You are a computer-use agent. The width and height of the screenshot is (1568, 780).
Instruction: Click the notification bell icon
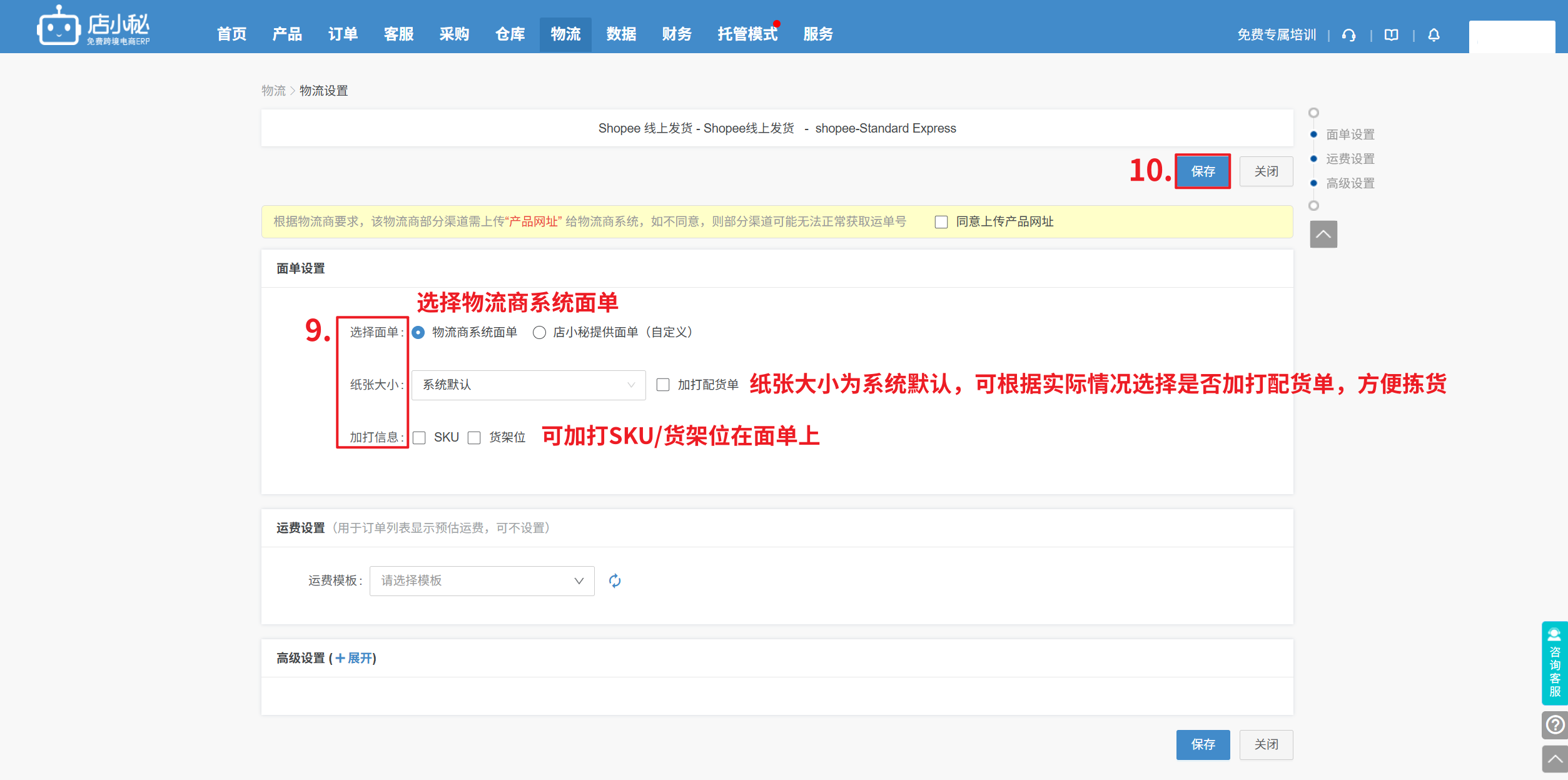point(1434,35)
